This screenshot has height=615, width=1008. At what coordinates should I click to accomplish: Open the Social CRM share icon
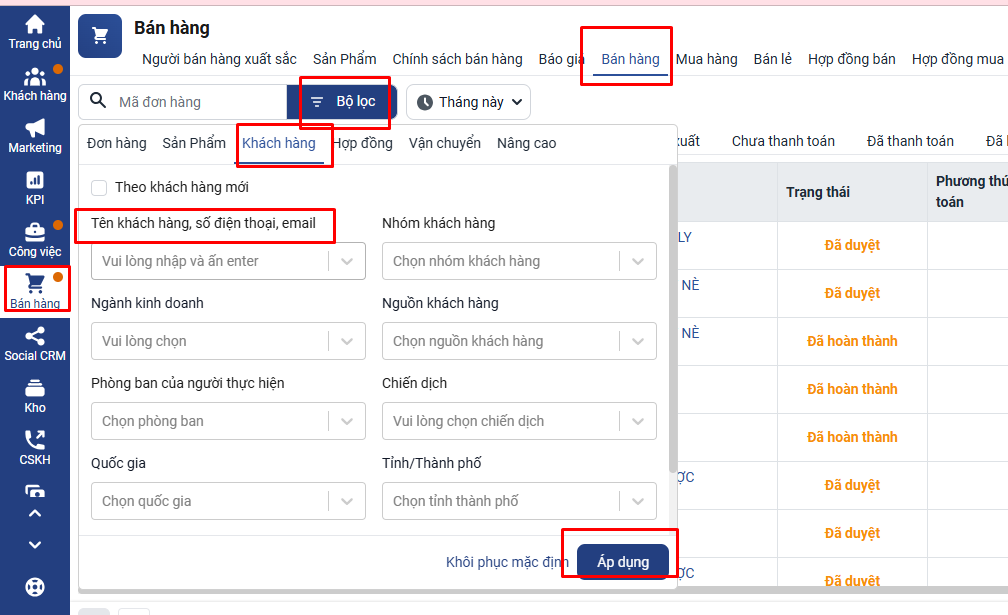35,336
